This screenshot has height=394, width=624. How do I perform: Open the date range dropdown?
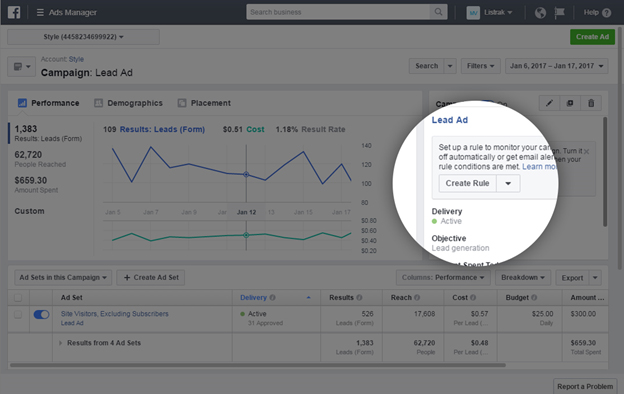[x=556, y=66]
